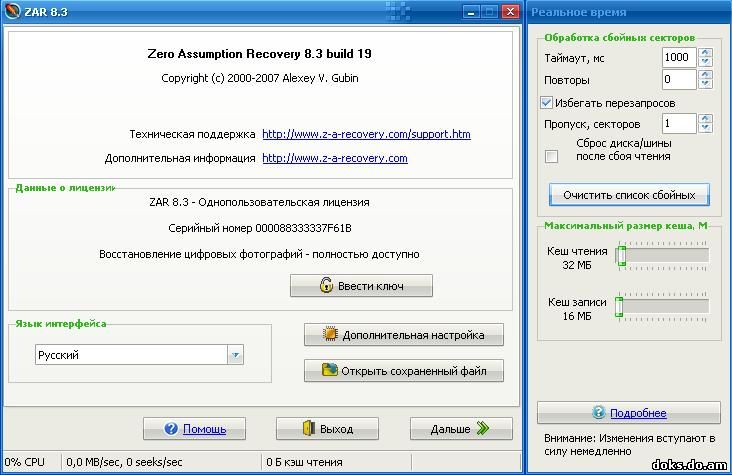Click the 0 Б кэш чтения status entry
The height and width of the screenshot is (475, 732).
[x=304, y=462]
